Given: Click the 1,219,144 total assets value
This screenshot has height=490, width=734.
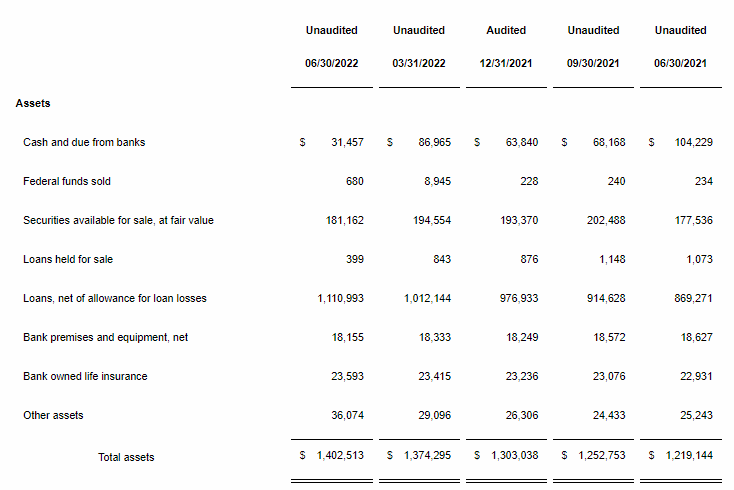Looking at the screenshot, I should tap(687, 457).
